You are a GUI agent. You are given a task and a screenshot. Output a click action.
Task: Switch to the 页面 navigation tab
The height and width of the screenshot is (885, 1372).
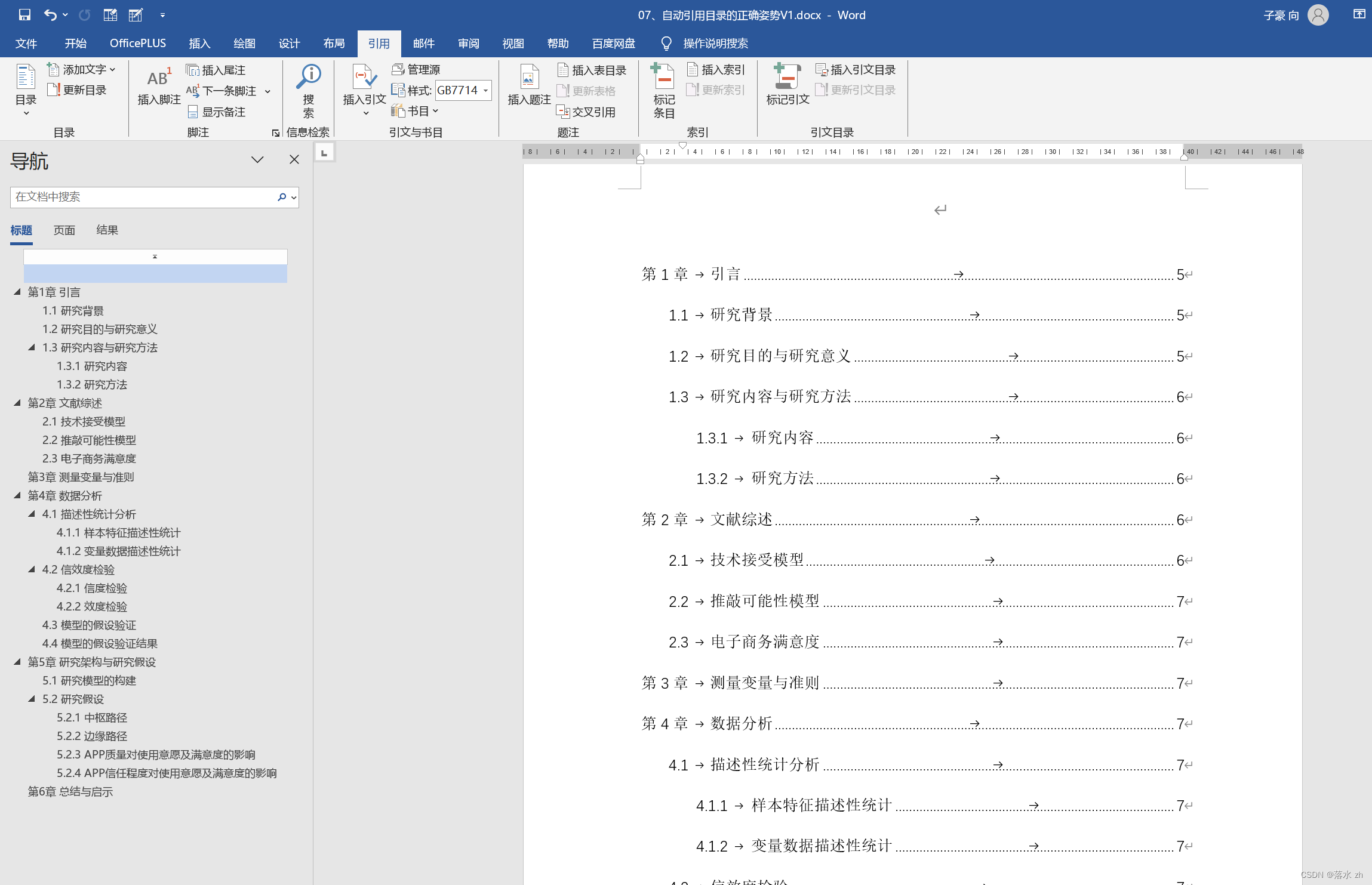click(64, 230)
